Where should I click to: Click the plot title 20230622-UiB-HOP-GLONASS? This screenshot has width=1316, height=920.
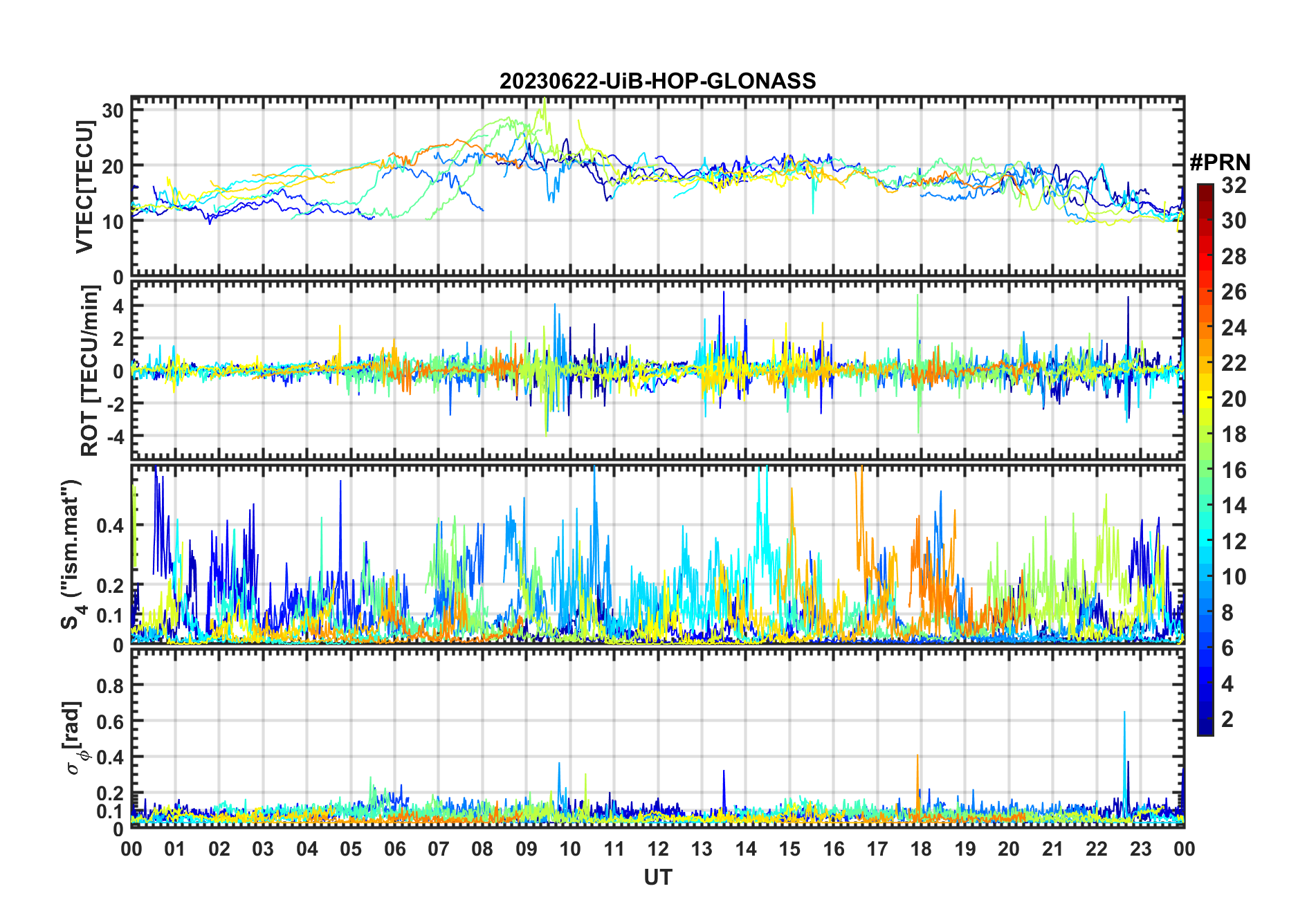click(x=657, y=81)
